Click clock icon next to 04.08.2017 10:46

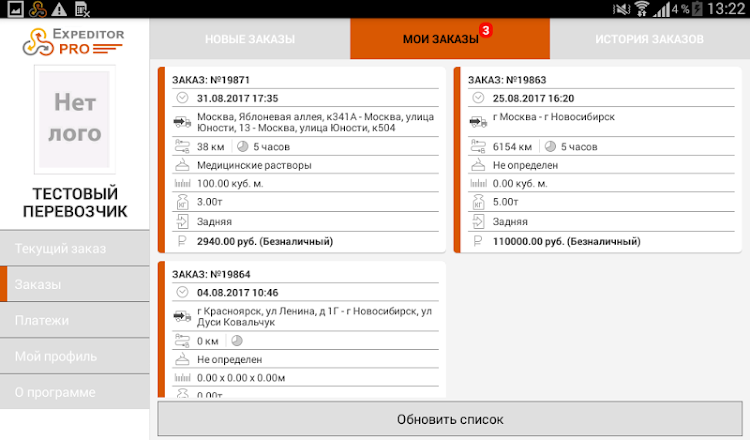point(182,292)
